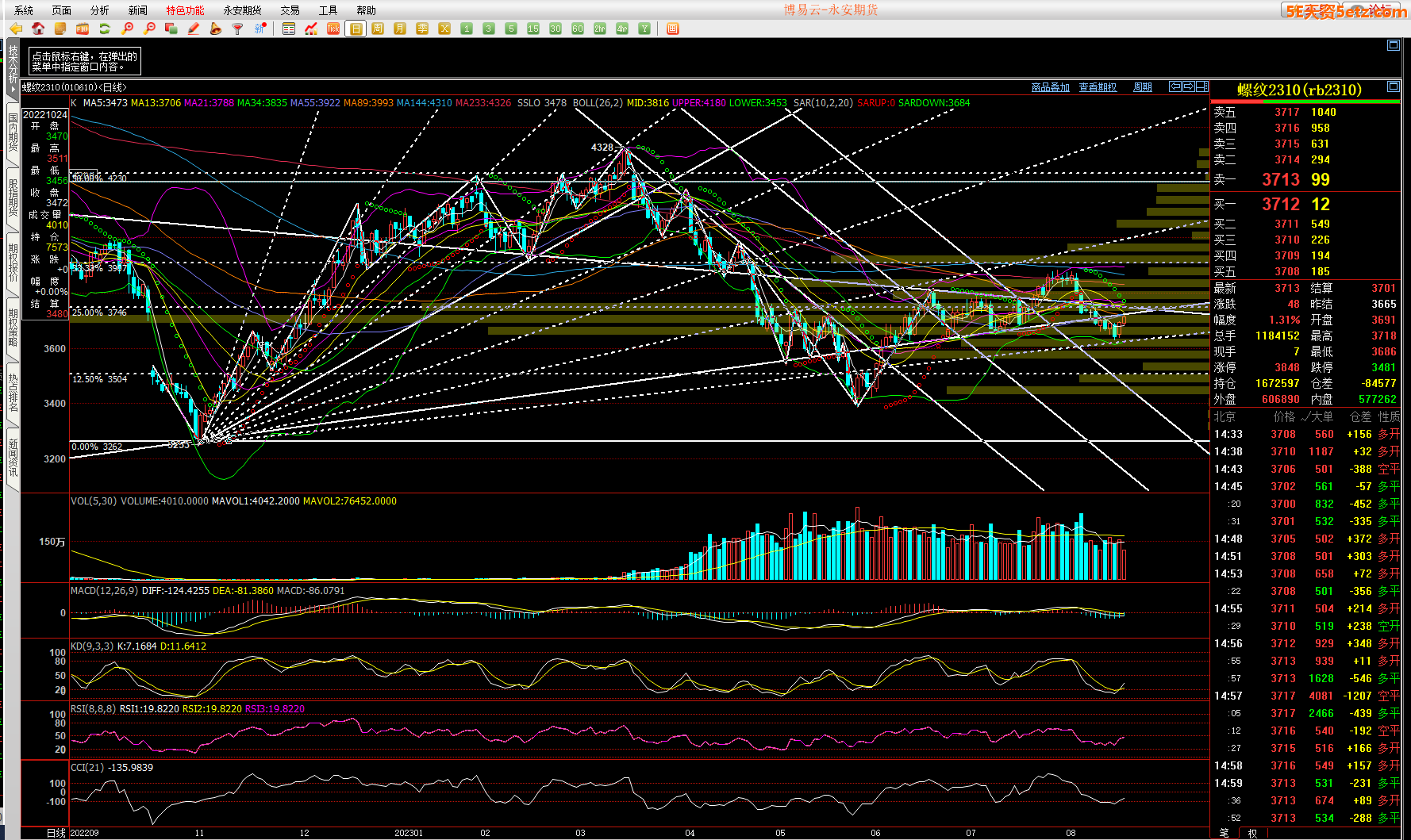Click the back arrow toolbar icon
Image resolution: width=1411 pixels, height=840 pixels.
[15, 29]
